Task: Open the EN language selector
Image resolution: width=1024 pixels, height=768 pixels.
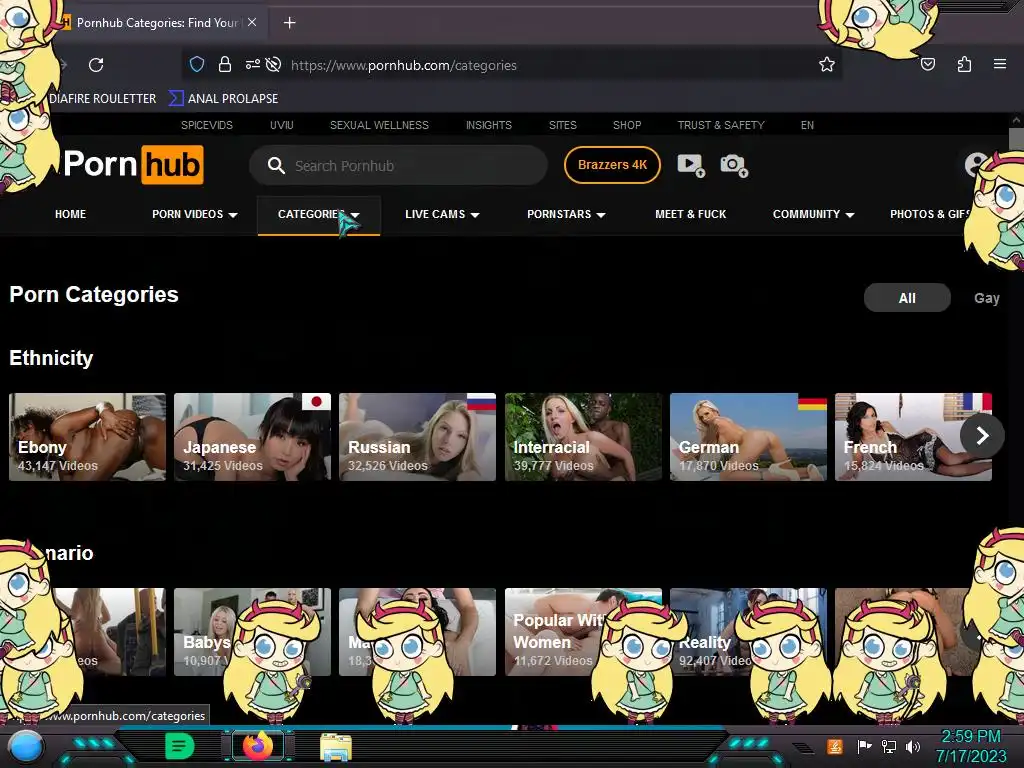Action: (x=807, y=125)
